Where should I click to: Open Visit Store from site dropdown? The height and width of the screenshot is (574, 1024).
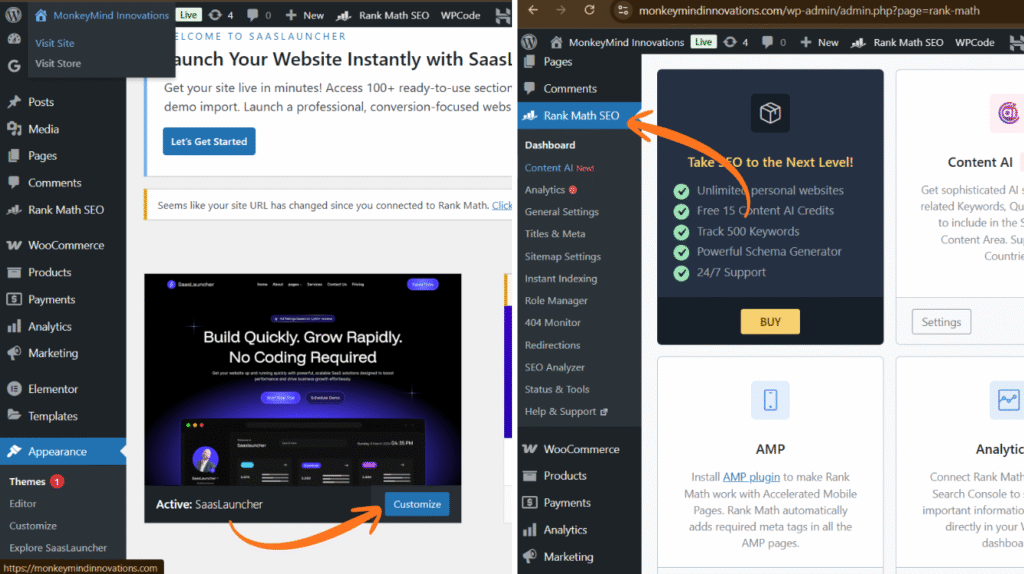[58, 63]
